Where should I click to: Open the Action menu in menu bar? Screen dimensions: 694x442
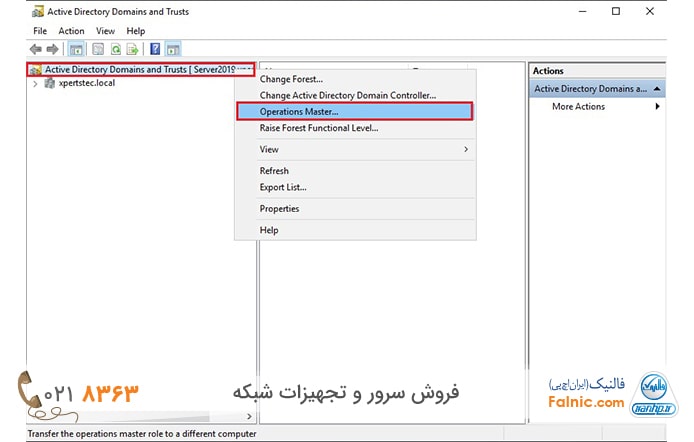point(71,31)
